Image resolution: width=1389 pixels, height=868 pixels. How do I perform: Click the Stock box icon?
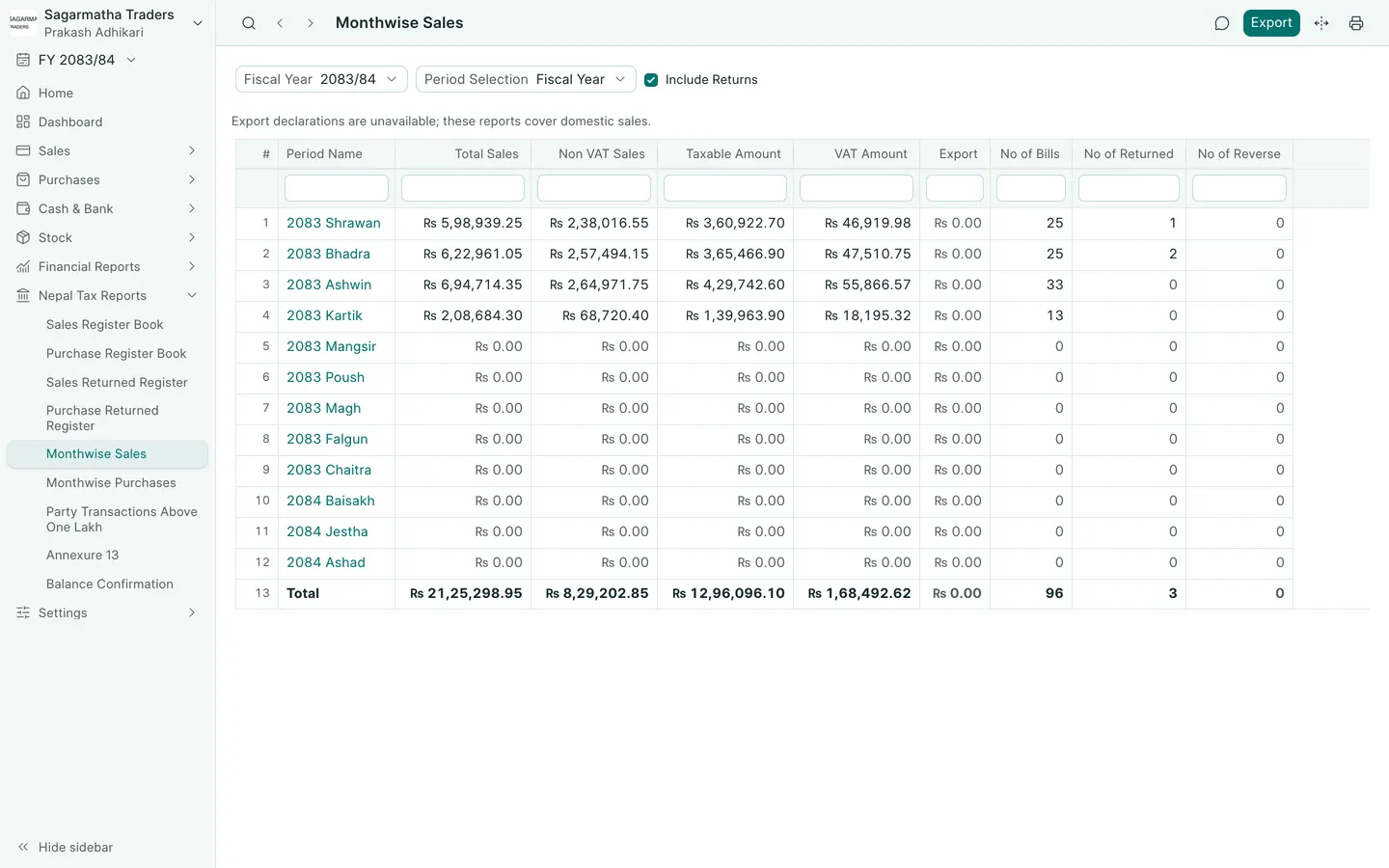23,237
